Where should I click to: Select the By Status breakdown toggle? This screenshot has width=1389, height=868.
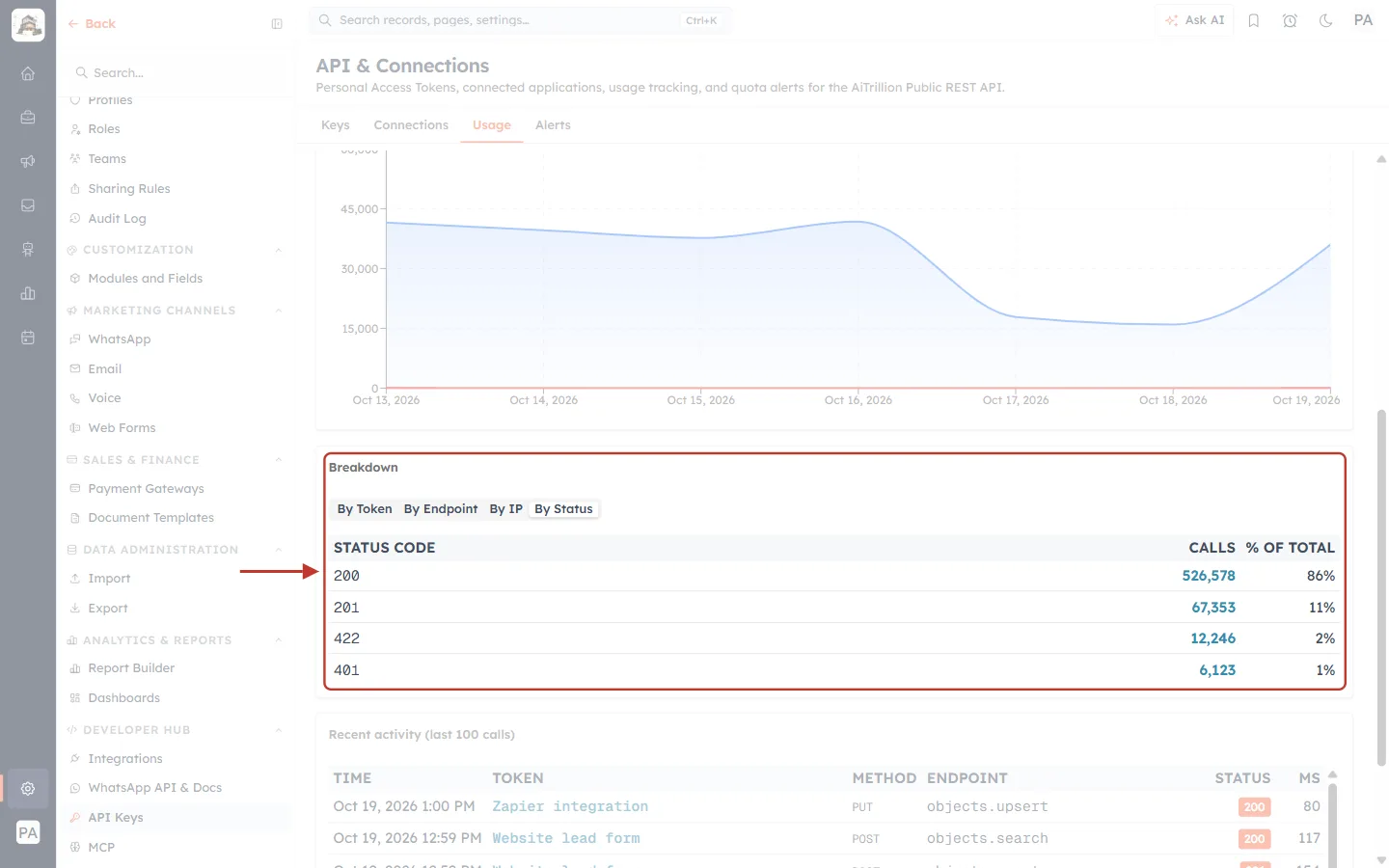(563, 509)
